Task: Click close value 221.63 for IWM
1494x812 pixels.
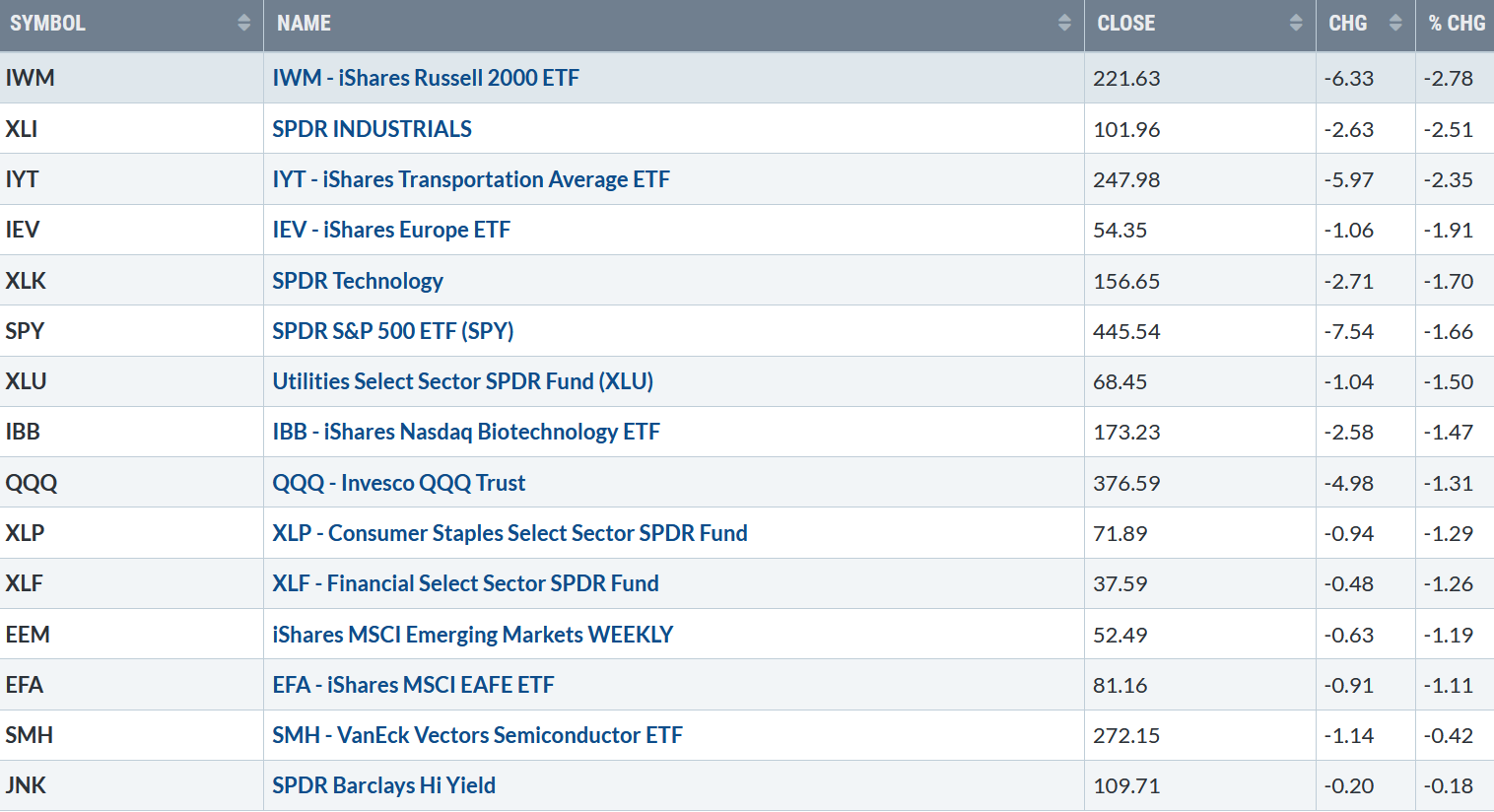Action: [1126, 78]
